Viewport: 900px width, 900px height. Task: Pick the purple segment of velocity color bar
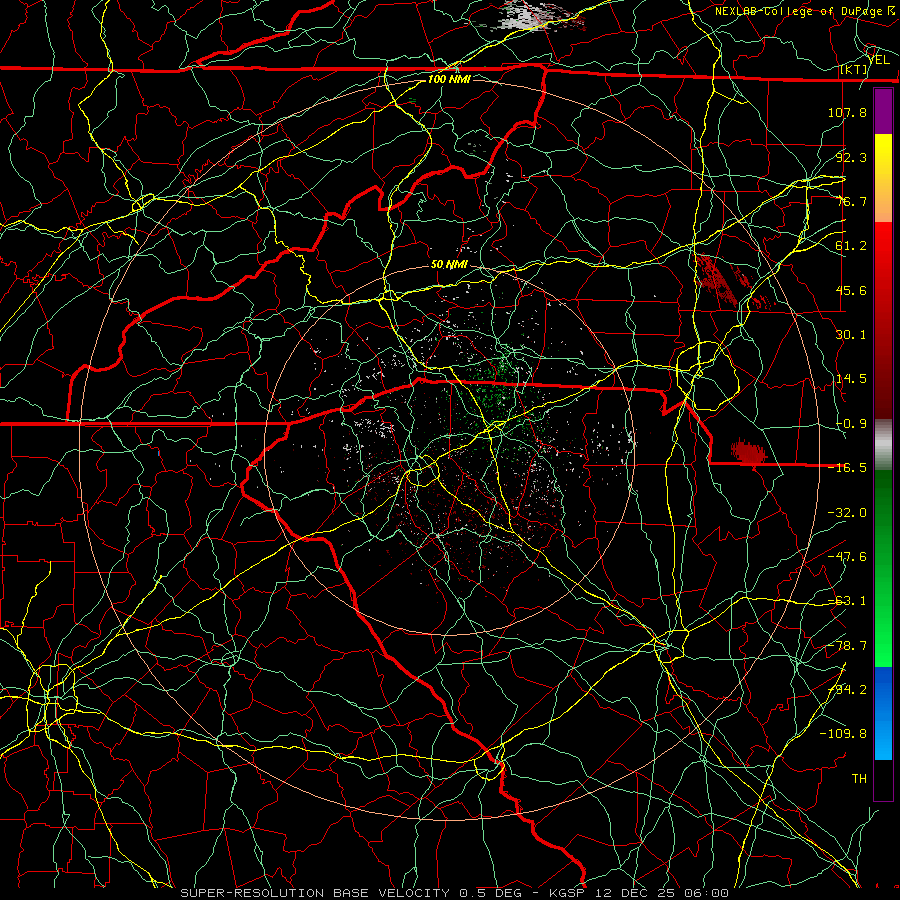click(x=883, y=112)
